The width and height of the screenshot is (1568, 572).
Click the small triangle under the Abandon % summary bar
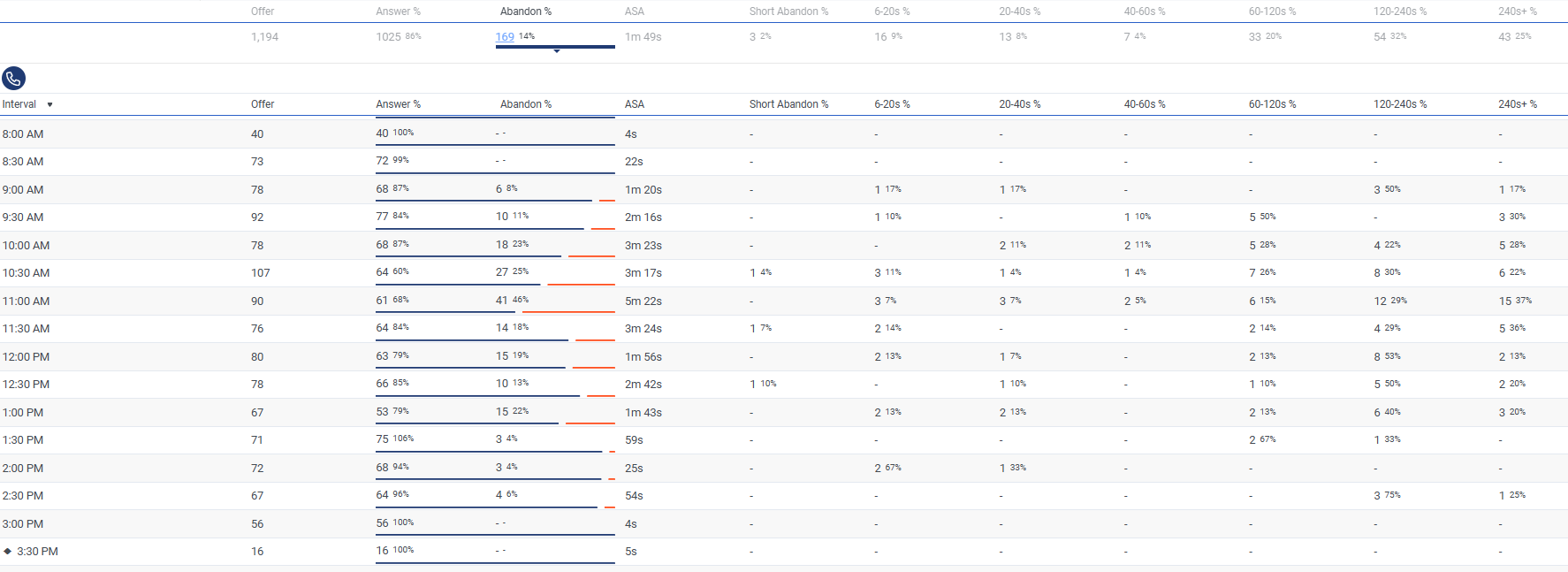[x=556, y=51]
